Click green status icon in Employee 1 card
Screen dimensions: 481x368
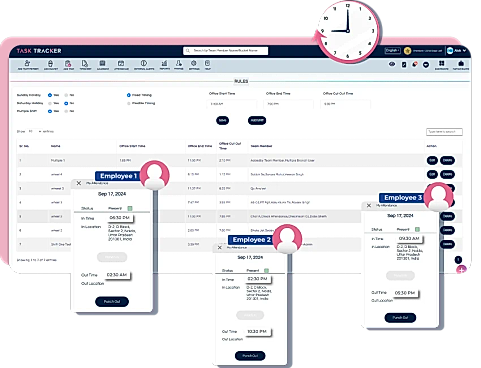click(x=130, y=208)
